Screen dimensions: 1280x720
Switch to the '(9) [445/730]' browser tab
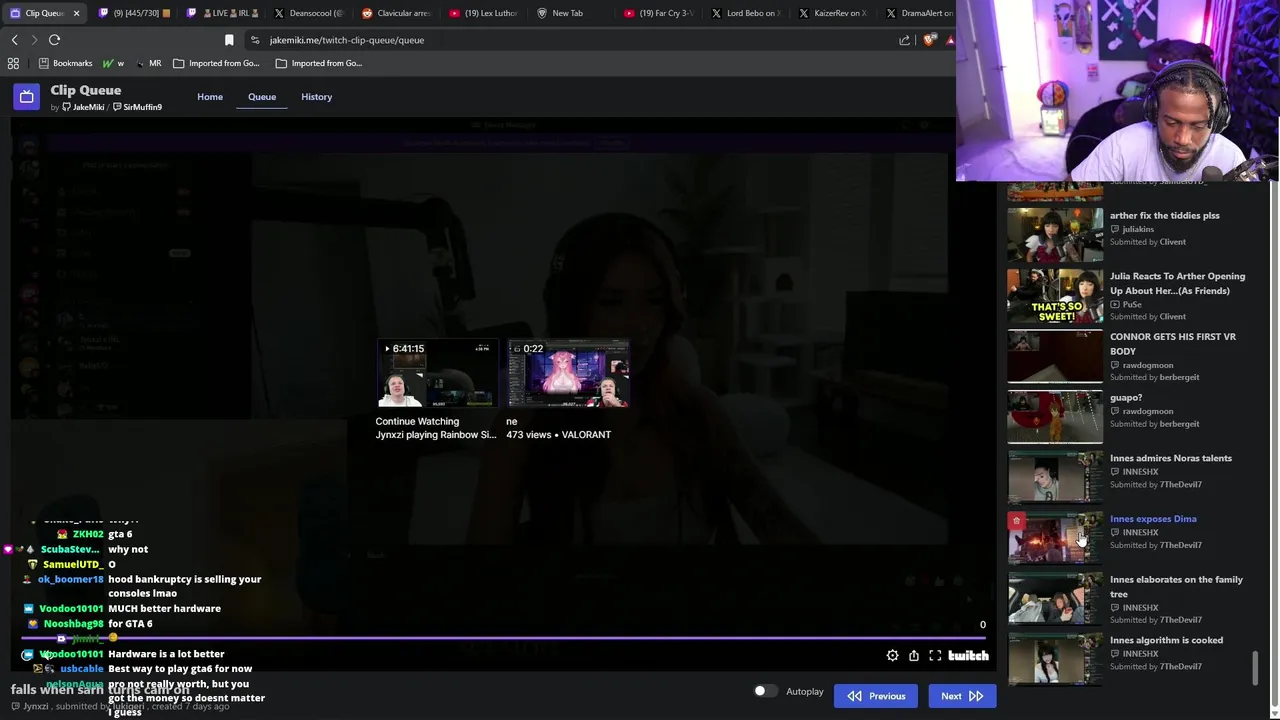click(x=134, y=13)
